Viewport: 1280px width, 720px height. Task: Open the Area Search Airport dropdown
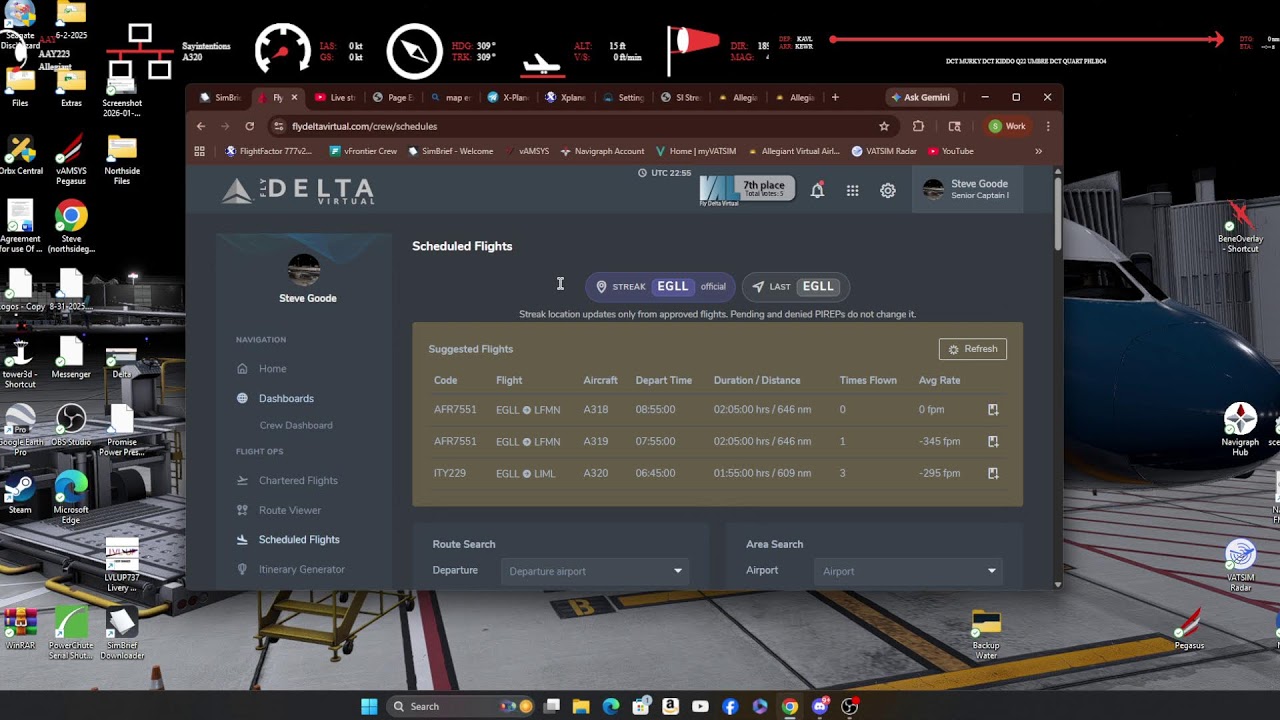pyautogui.click(x=909, y=571)
